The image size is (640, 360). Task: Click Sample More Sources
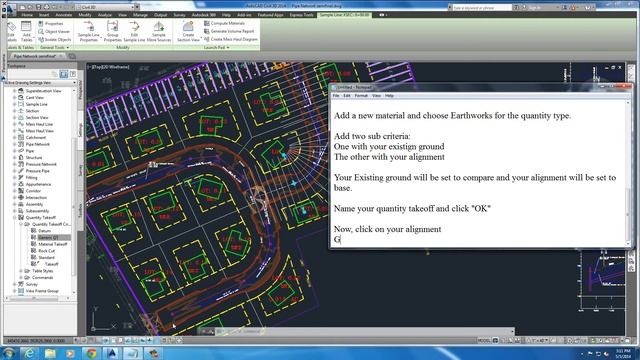coord(159,32)
